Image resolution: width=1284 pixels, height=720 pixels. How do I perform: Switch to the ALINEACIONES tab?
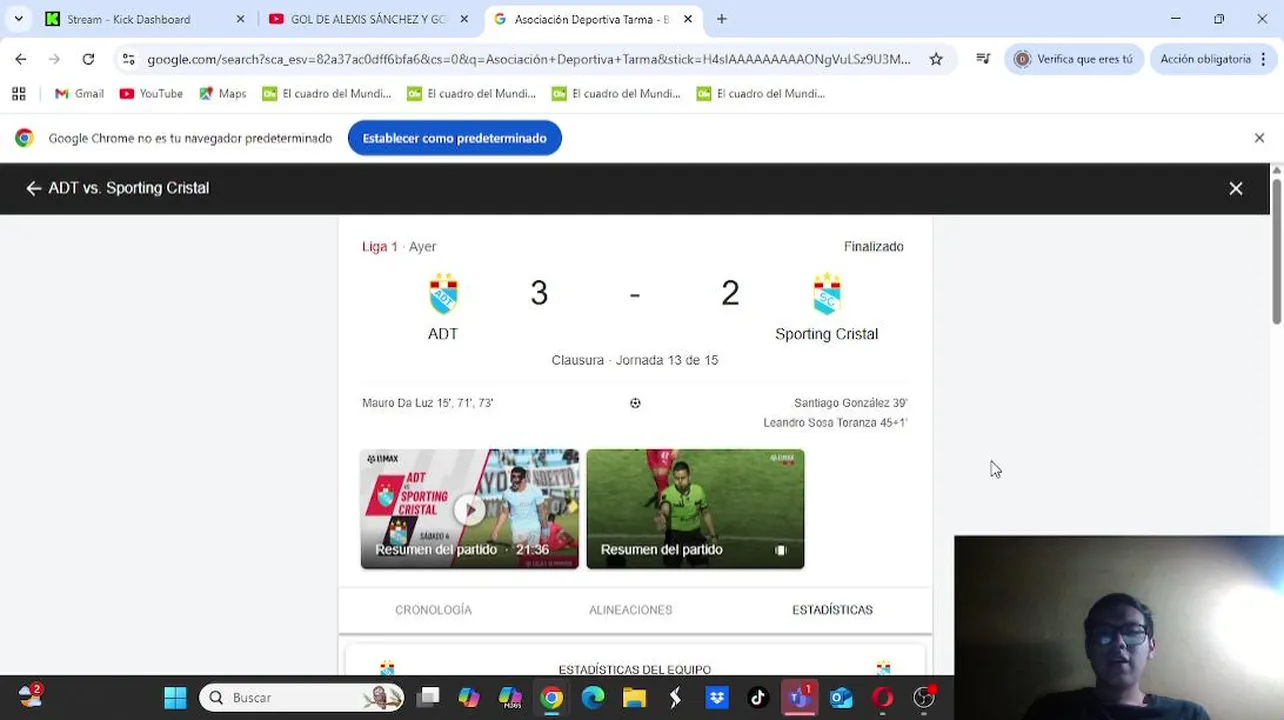[630, 610]
